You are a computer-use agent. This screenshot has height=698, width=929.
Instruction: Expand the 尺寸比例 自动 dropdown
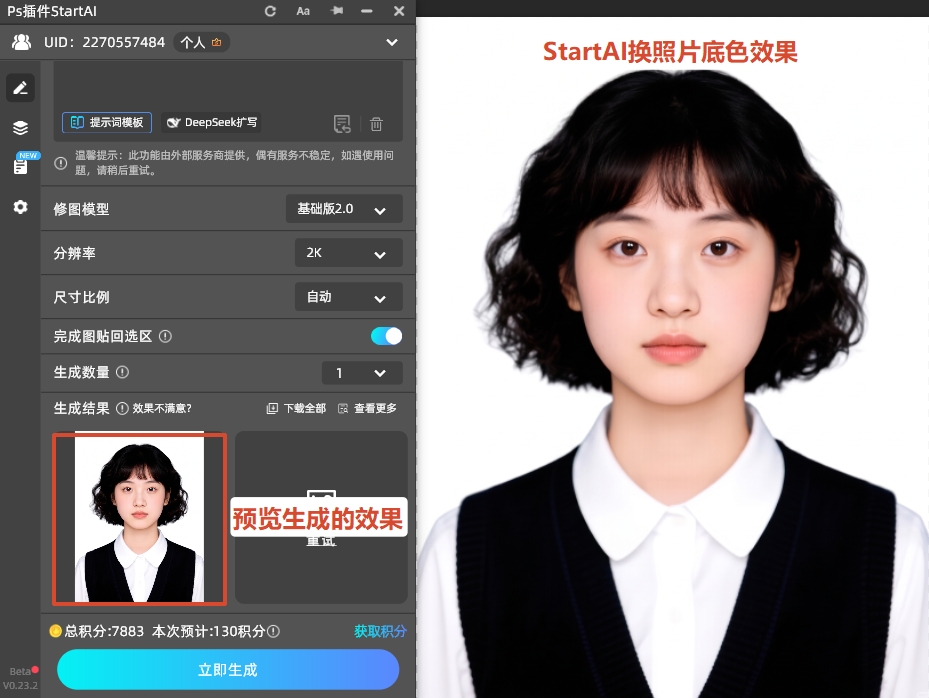347,296
